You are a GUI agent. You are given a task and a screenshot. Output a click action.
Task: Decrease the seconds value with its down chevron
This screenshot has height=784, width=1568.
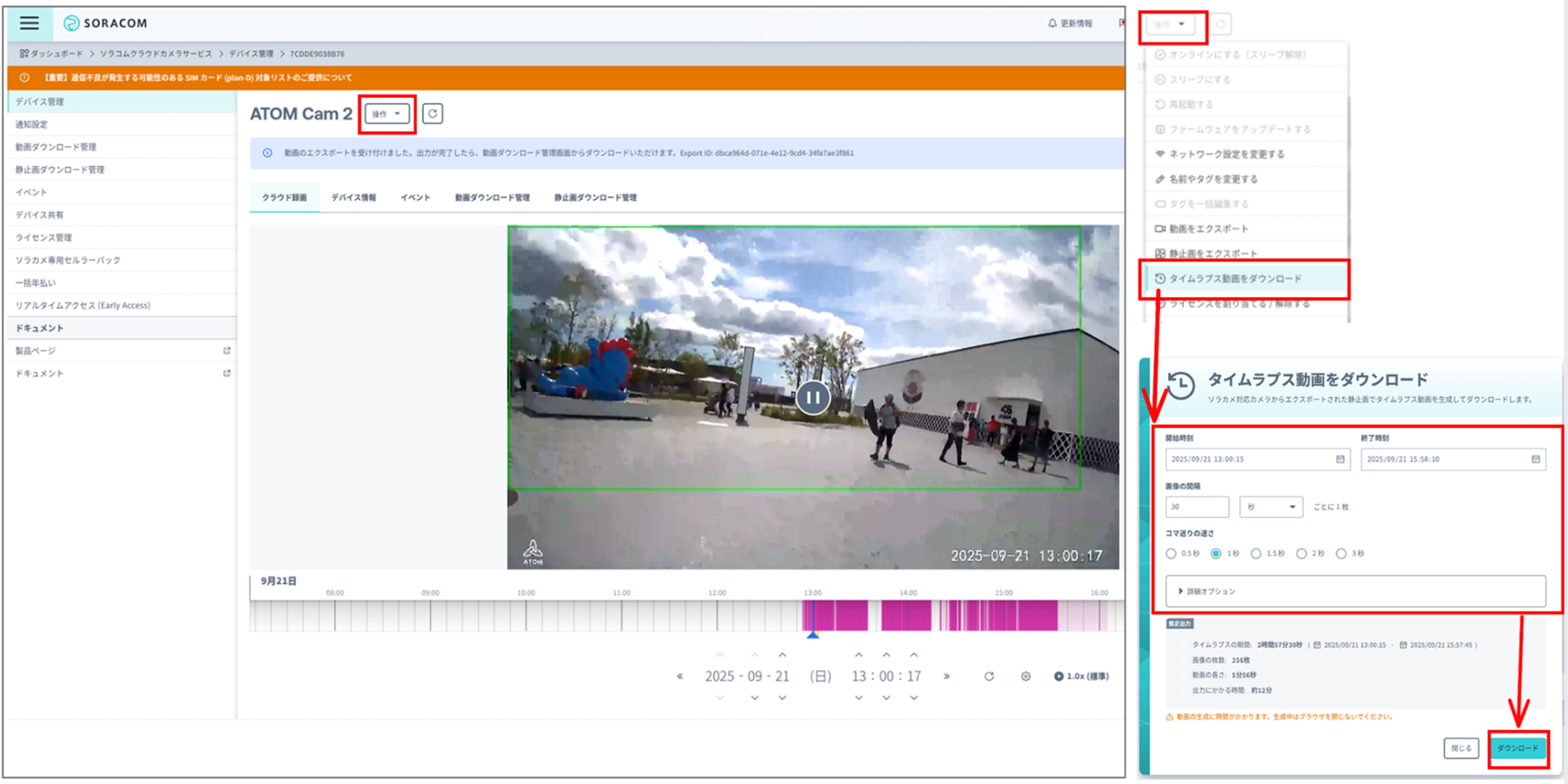coord(914,698)
